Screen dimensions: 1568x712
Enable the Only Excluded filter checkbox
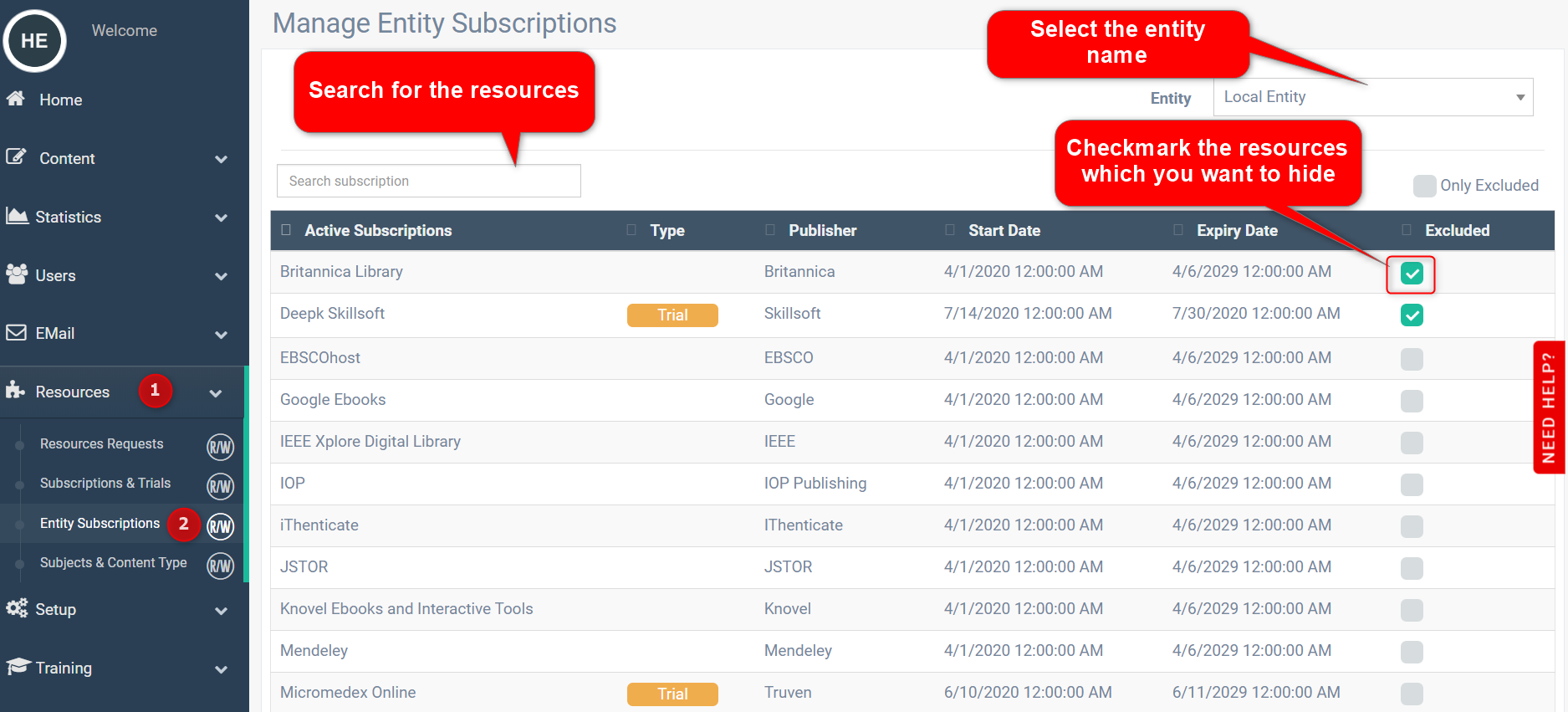click(1424, 186)
